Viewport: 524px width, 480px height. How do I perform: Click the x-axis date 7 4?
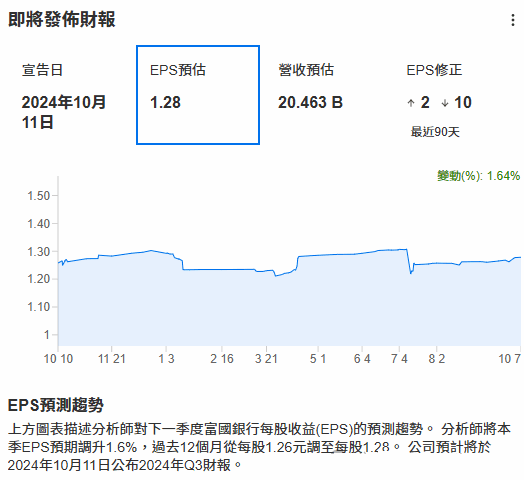(x=399, y=359)
